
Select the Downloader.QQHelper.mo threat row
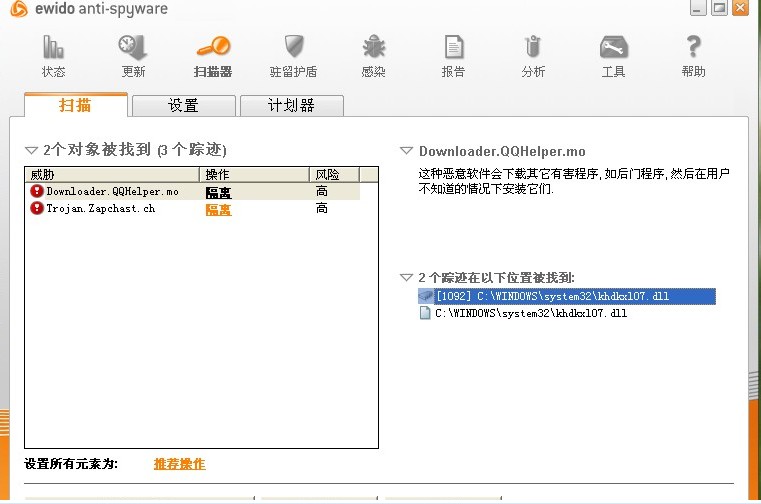click(x=193, y=191)
